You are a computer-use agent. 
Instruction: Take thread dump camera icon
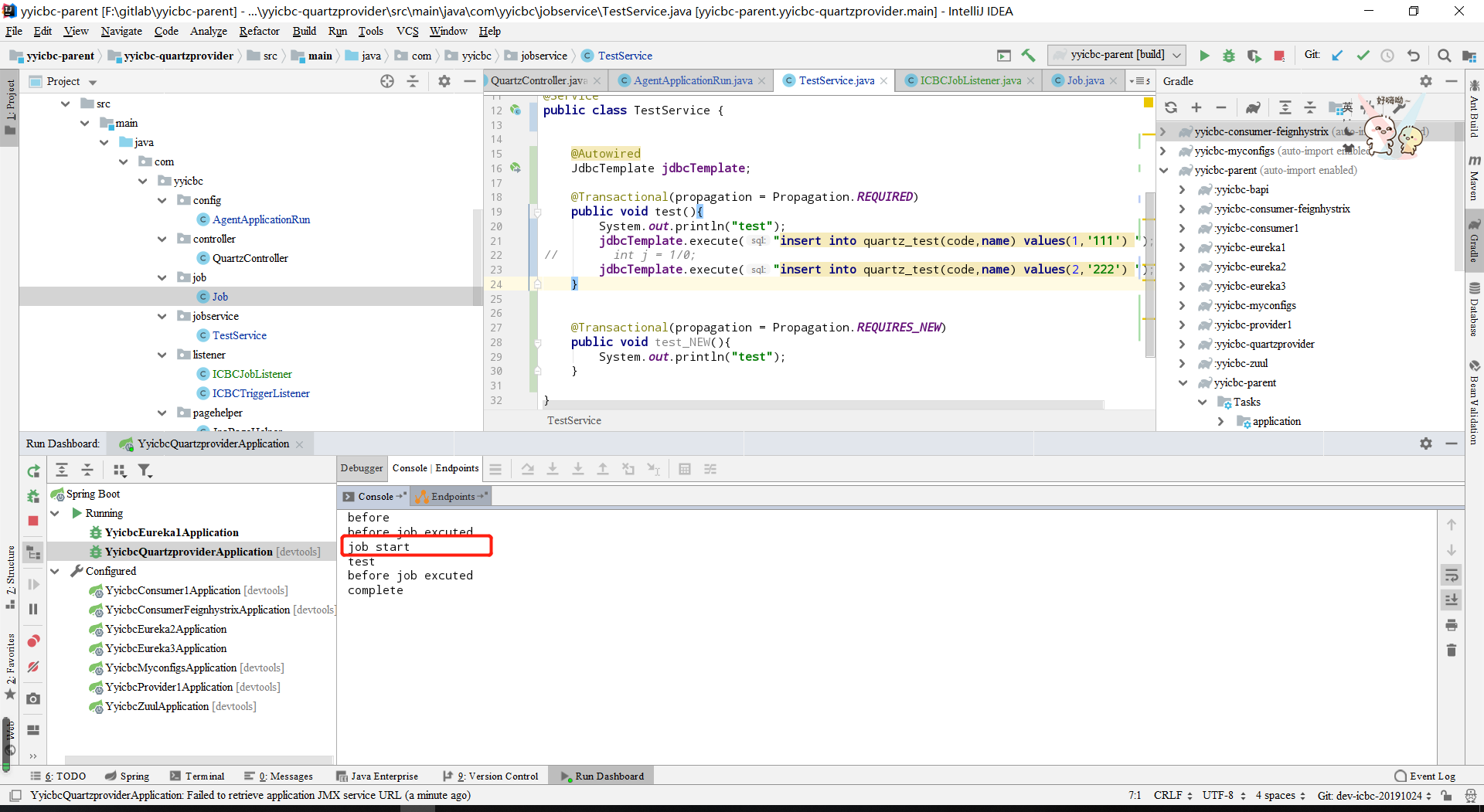(33, 698)
